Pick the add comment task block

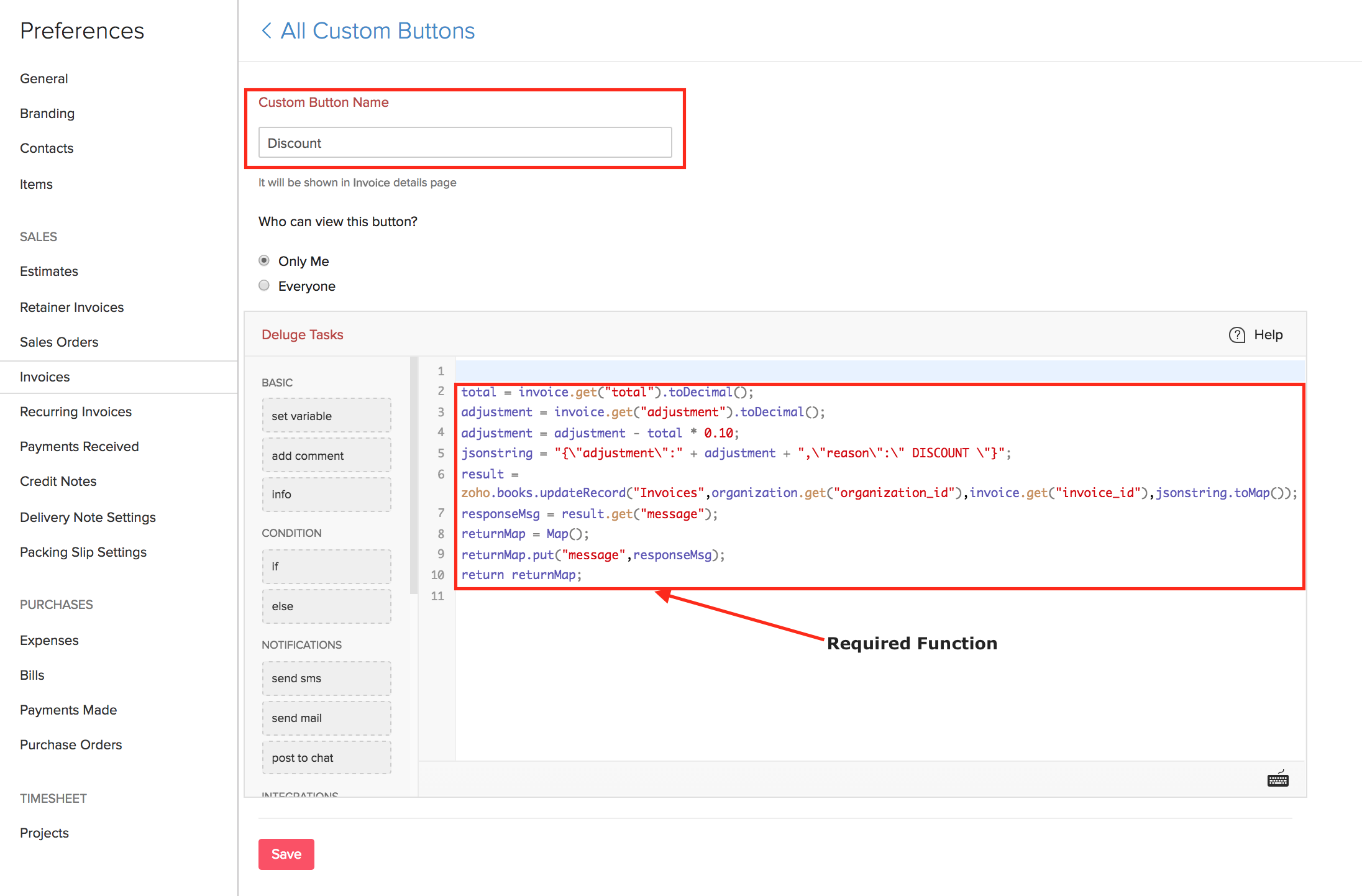pyautogui.click(x=326, y=455)
